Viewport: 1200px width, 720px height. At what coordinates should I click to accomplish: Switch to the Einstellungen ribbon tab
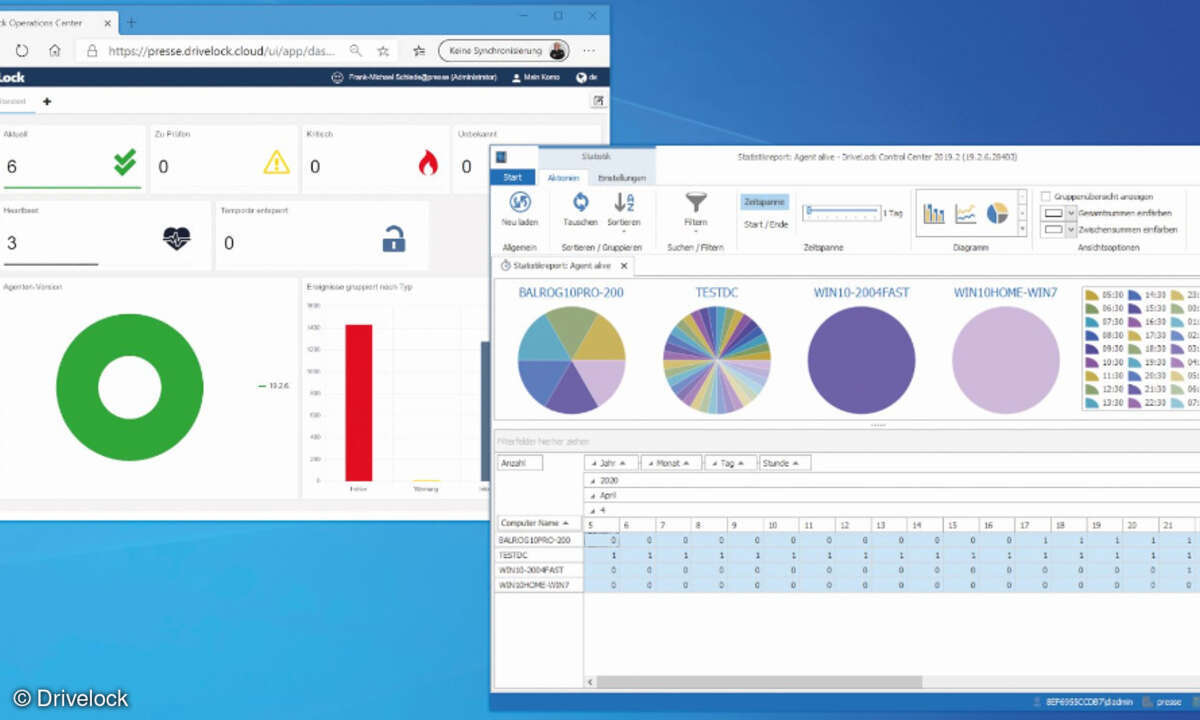[x=621, y=178]
